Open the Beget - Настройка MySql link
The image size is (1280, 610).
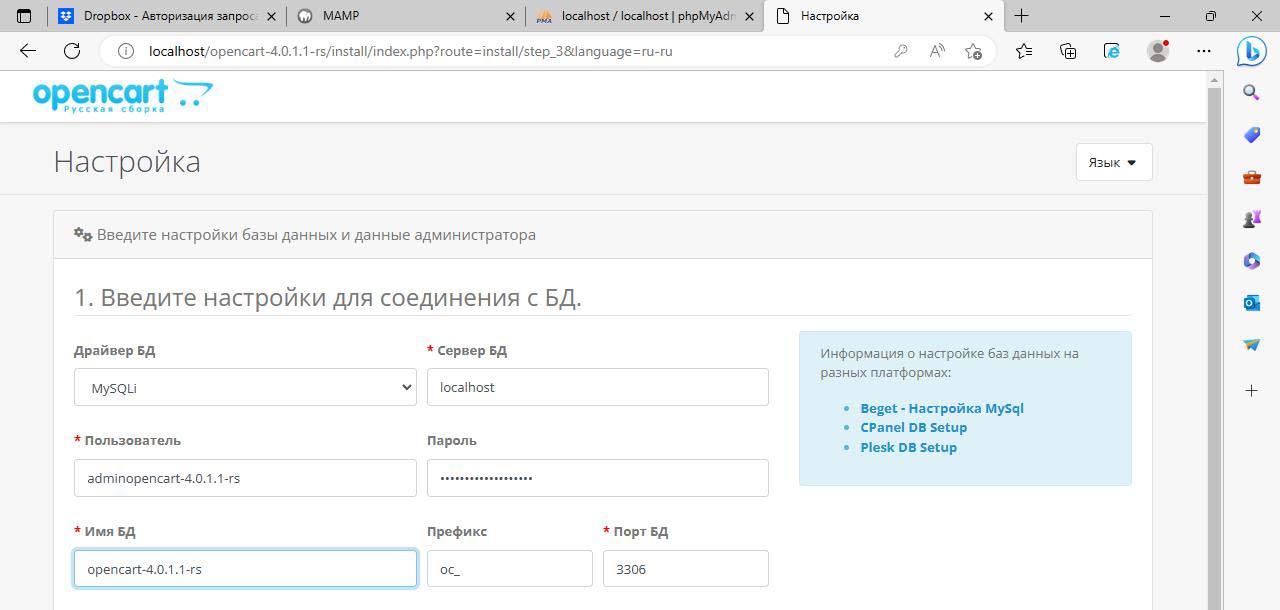tap(941, 408)
